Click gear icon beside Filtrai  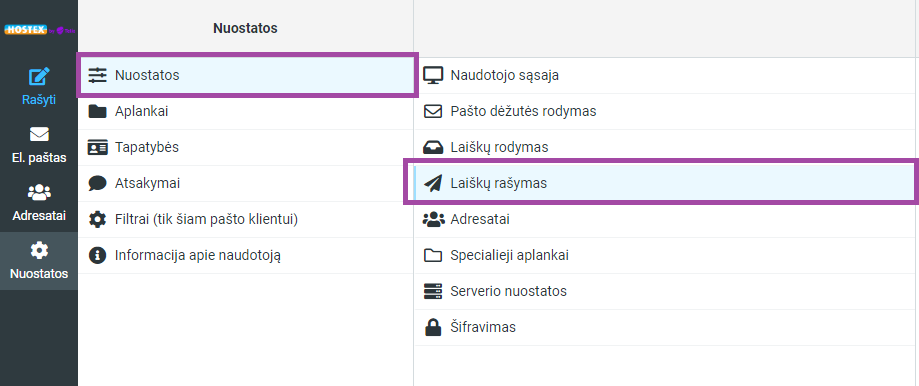97,219
